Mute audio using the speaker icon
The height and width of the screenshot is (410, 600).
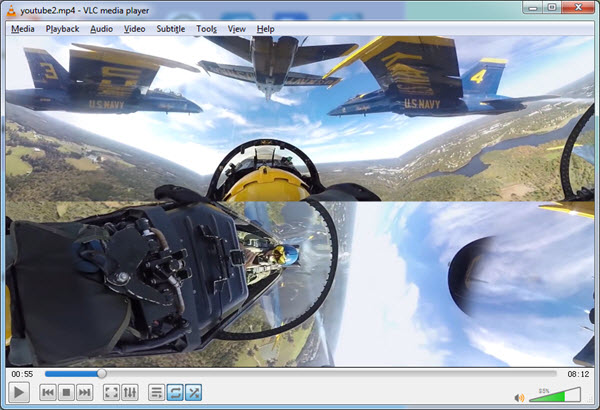coord(519,397)
